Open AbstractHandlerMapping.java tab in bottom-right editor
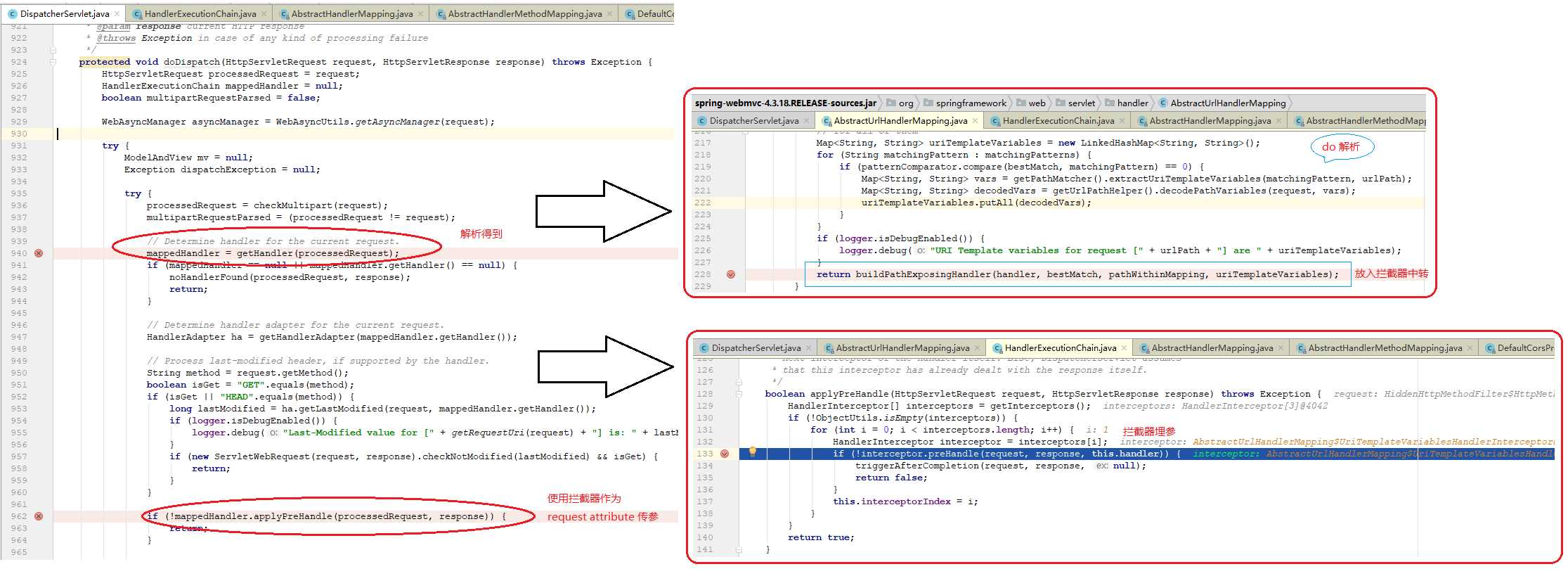The width and height of the screenshot is (1568, 569). [x=1212, y=348]
